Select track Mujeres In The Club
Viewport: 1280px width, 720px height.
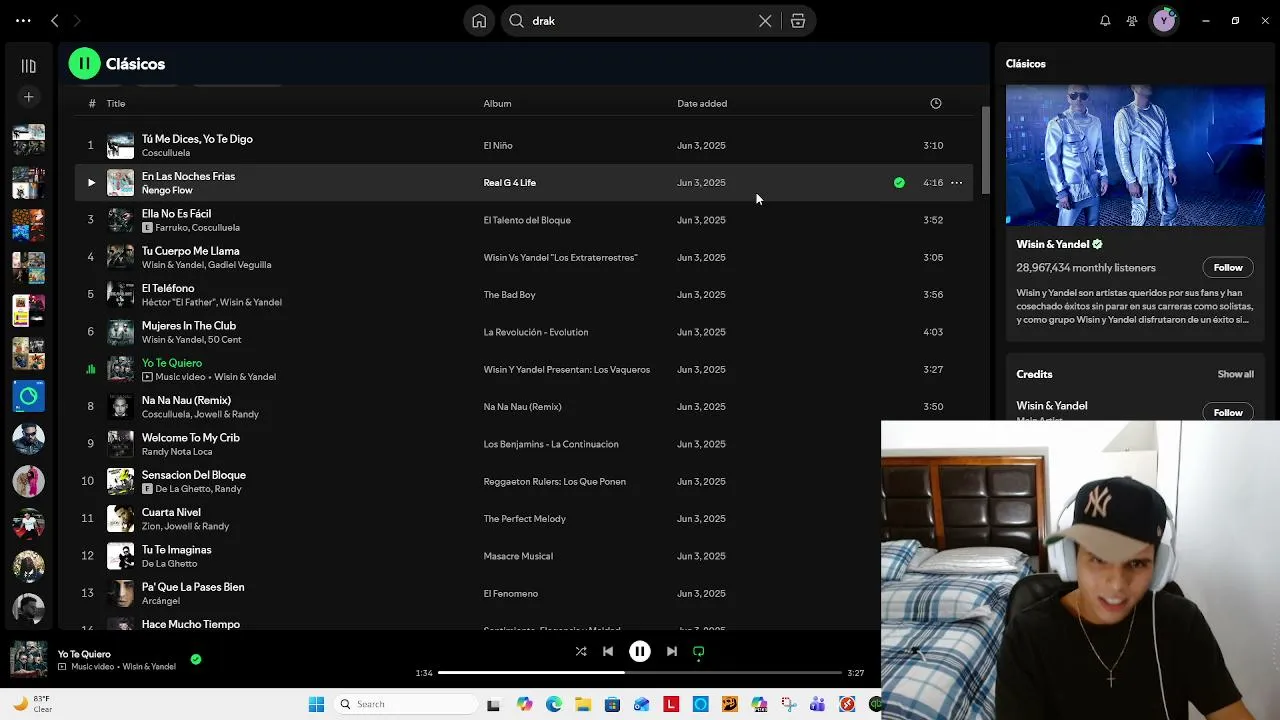pyautogui.click(x=189, y=326)
